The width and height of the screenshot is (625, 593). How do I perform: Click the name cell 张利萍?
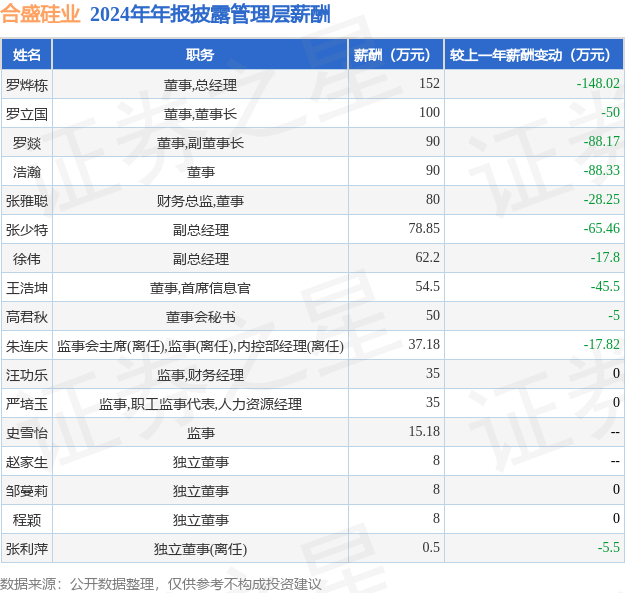(27, 550)
